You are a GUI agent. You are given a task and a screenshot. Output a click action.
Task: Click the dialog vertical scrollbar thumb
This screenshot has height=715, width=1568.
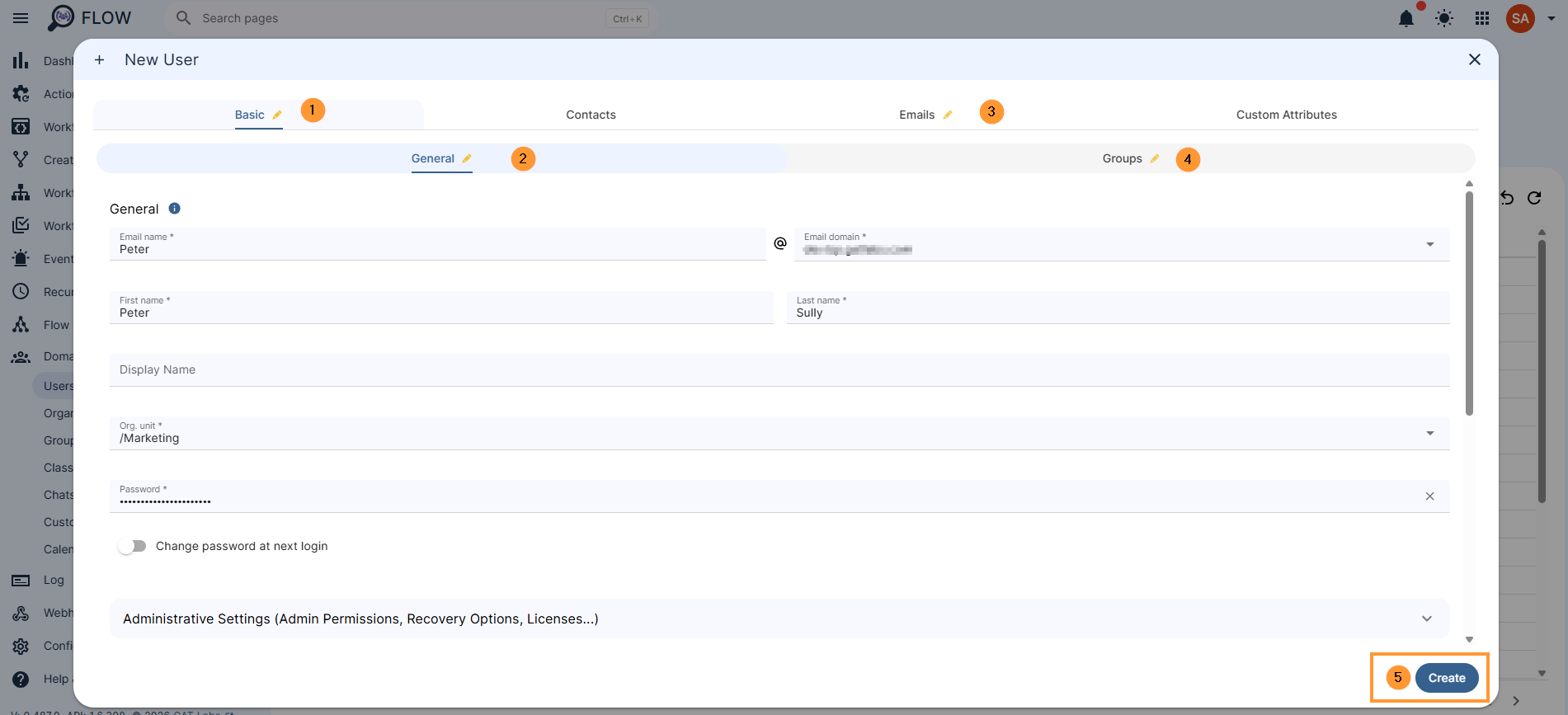pyautogui.click(x=1469, y=303)
